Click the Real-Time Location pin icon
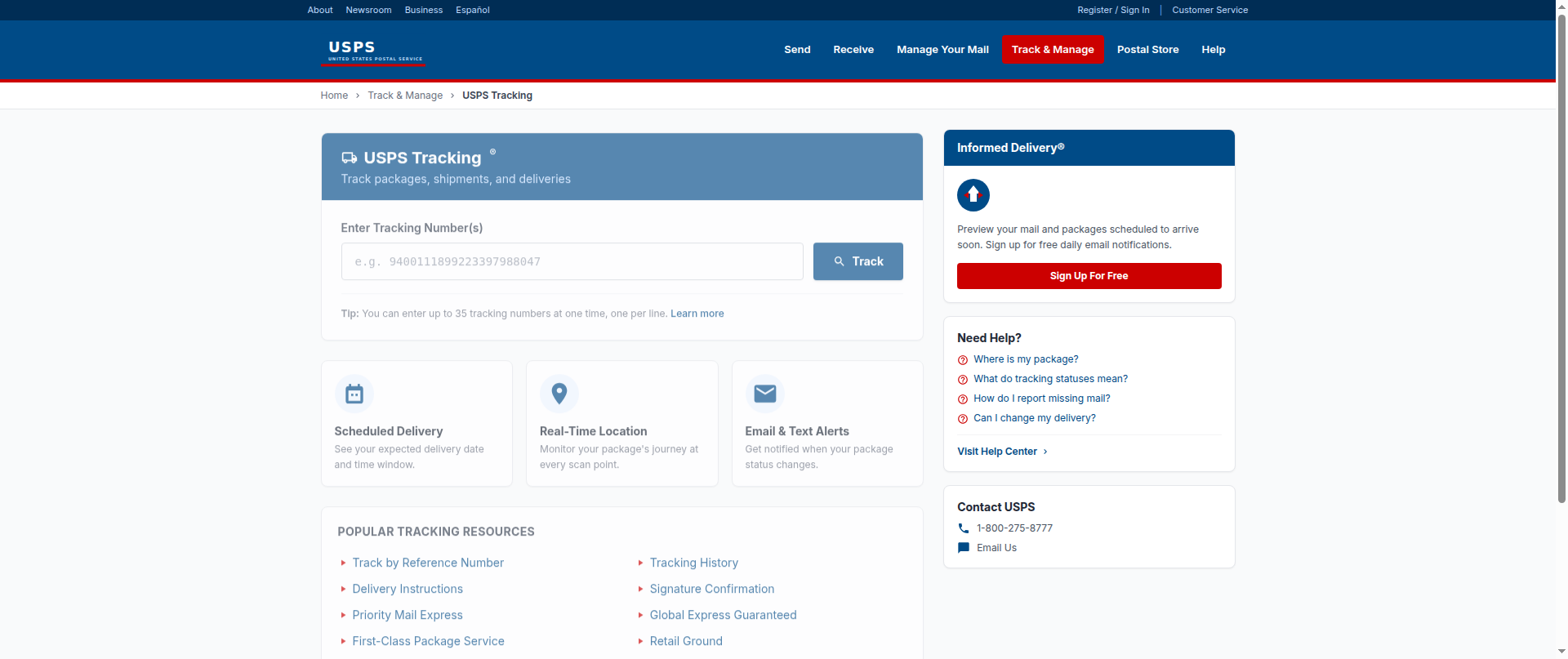The width and height of the screenshot is (1568, 659). point(559,394)
